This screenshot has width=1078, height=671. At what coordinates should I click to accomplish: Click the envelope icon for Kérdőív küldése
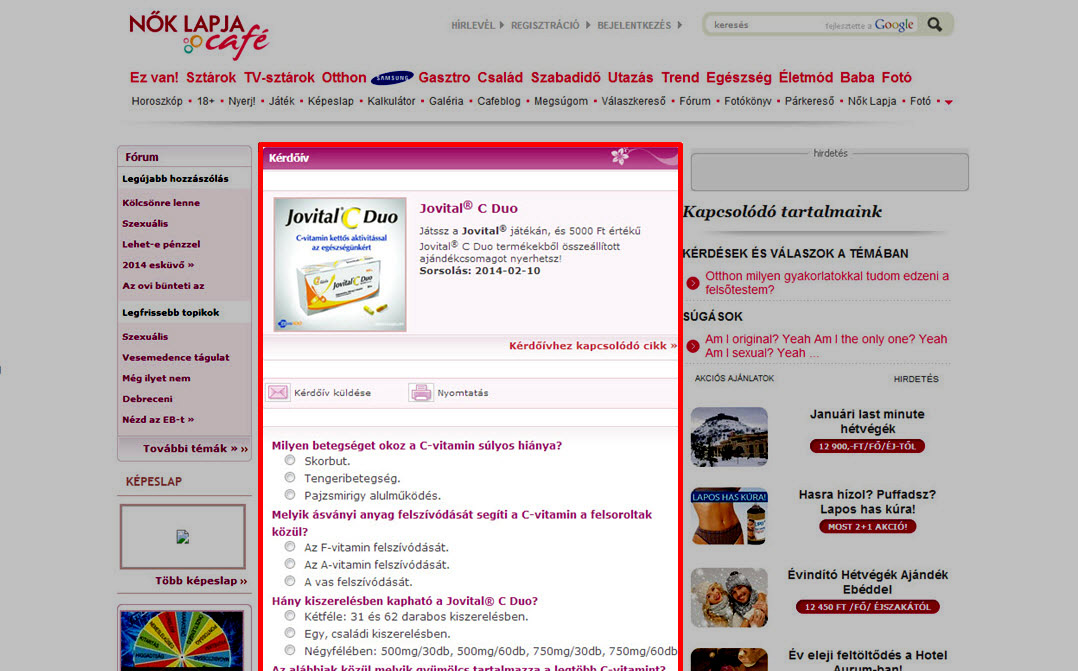point(278,393)
